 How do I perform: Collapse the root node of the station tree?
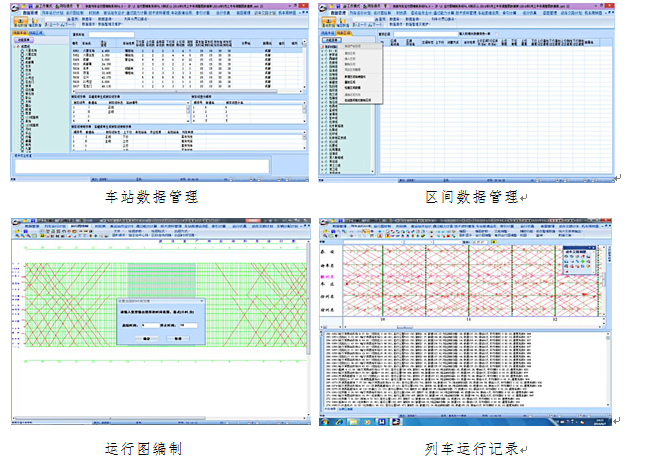tap(15, 45)
